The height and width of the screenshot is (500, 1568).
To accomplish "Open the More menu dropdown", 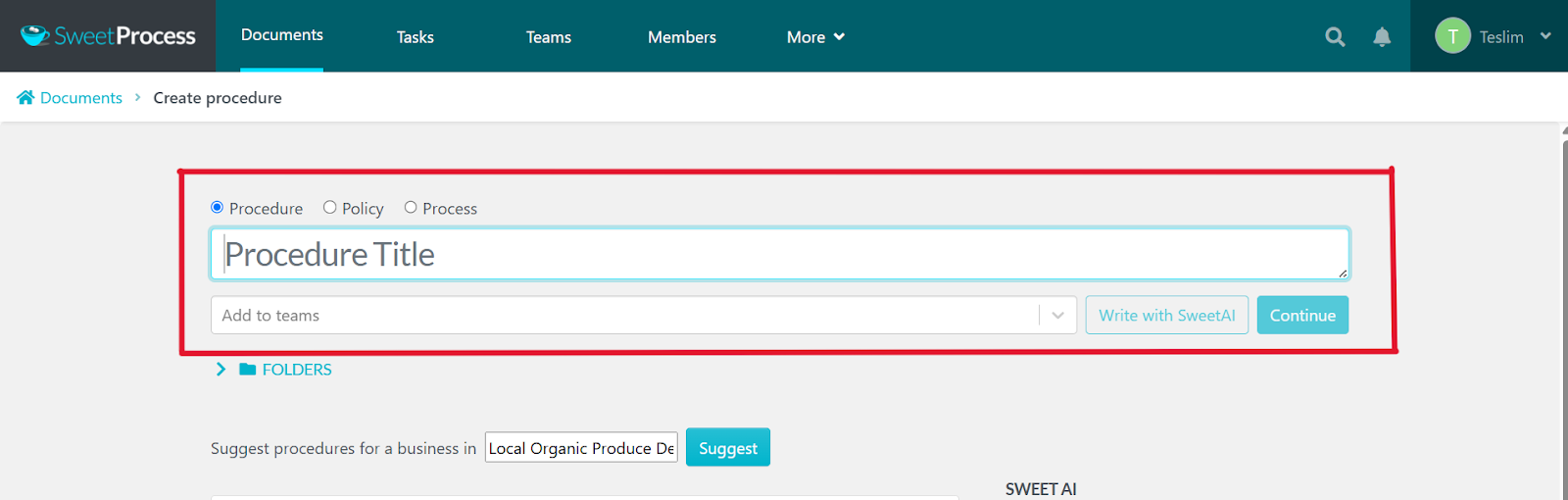I will click(x=815, y=37).
